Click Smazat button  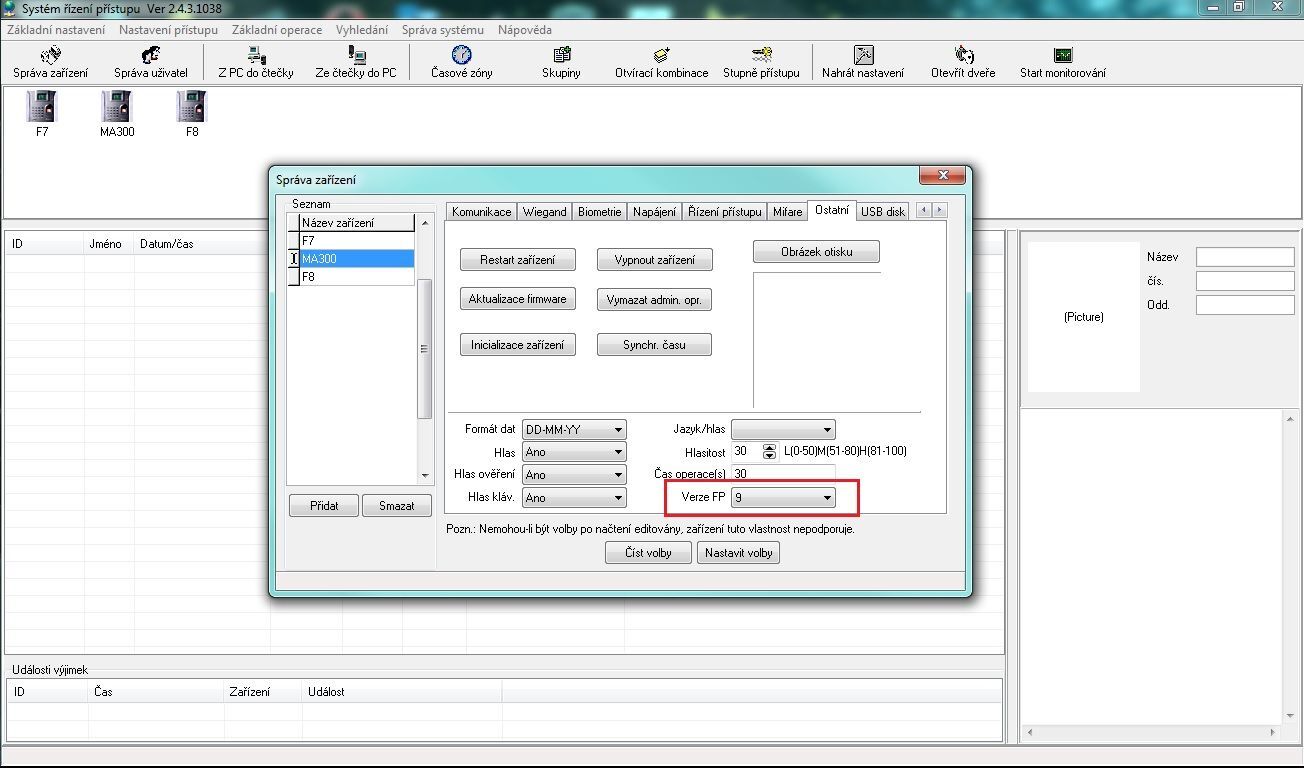397,506
